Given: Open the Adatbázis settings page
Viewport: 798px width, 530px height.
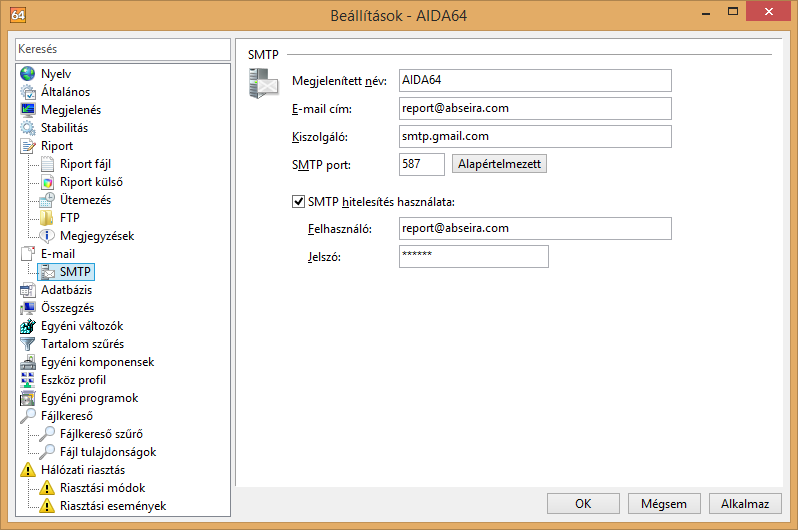Looking at the screenshot, I should point(66,290).
